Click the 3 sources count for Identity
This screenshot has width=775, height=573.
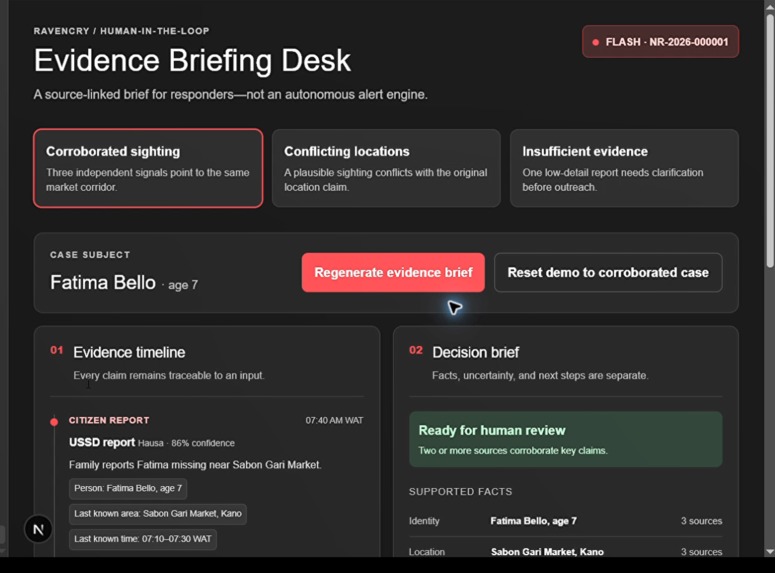tap(701, 521)
